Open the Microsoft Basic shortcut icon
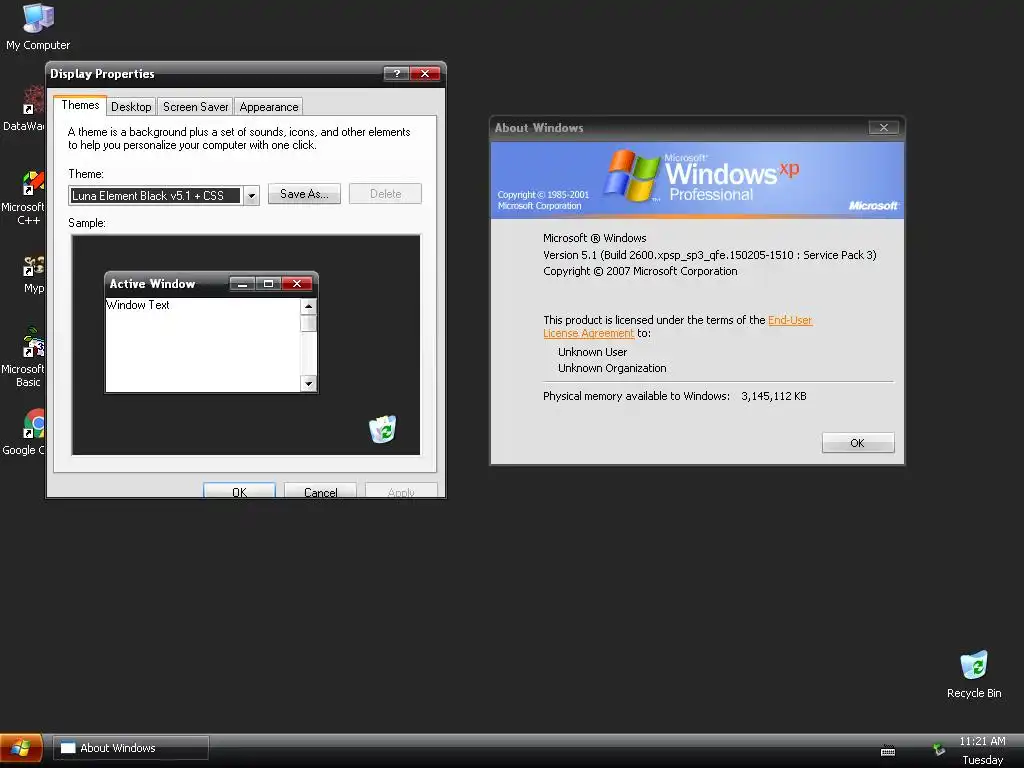The image size is (1024, 768). click(x=24, y=358)
